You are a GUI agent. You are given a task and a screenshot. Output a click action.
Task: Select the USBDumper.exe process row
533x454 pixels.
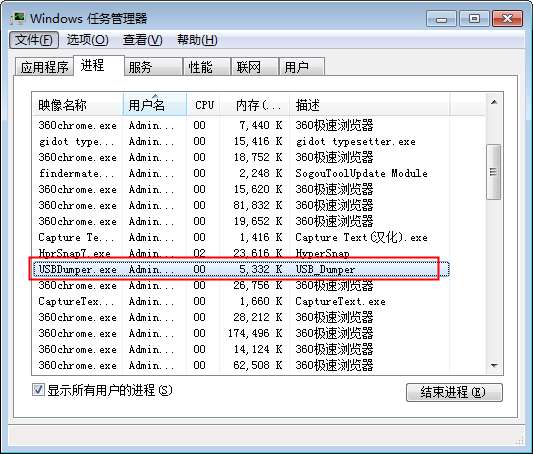pyautogui.click(x=241, y=269)
